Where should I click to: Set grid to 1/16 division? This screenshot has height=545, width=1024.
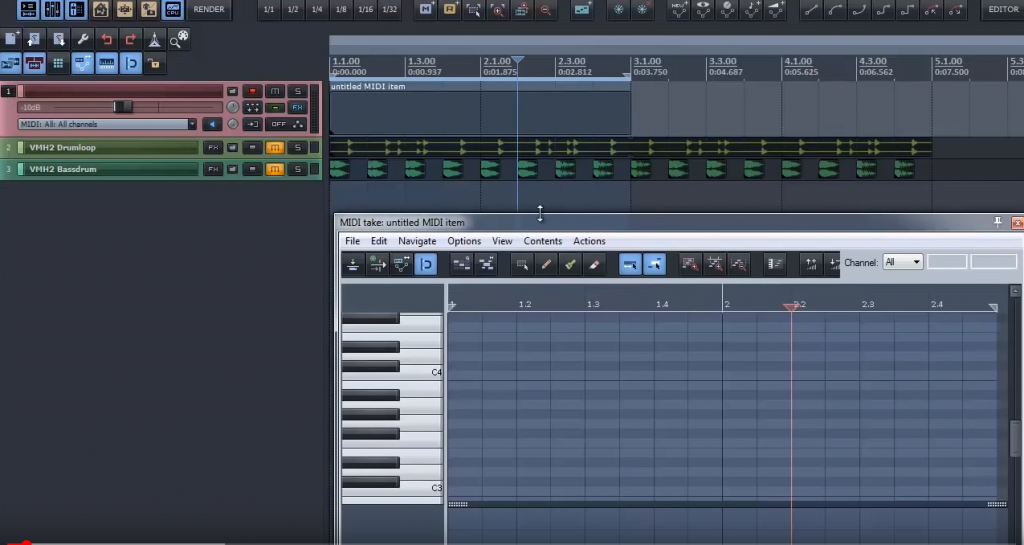click(x=366, y=9)
